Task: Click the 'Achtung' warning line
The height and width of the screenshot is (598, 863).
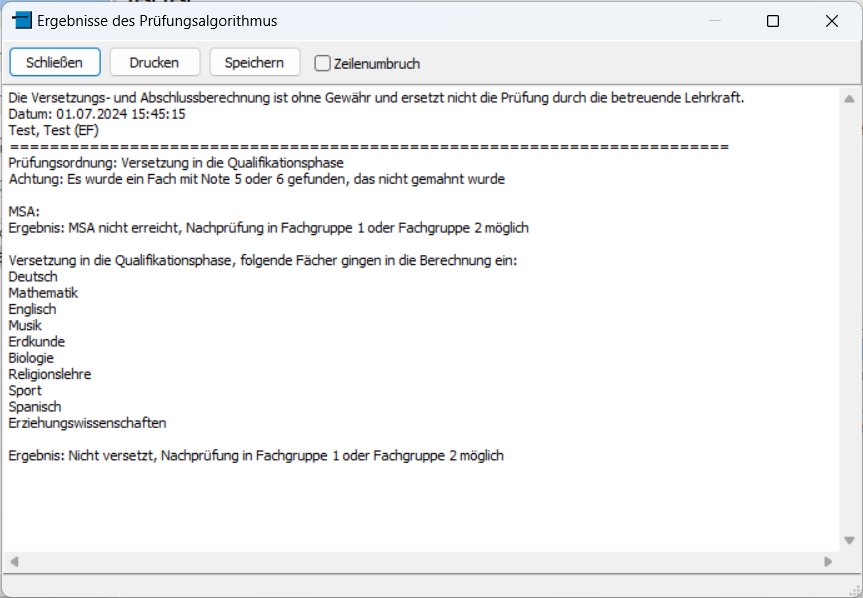Action: click(256, 179)
